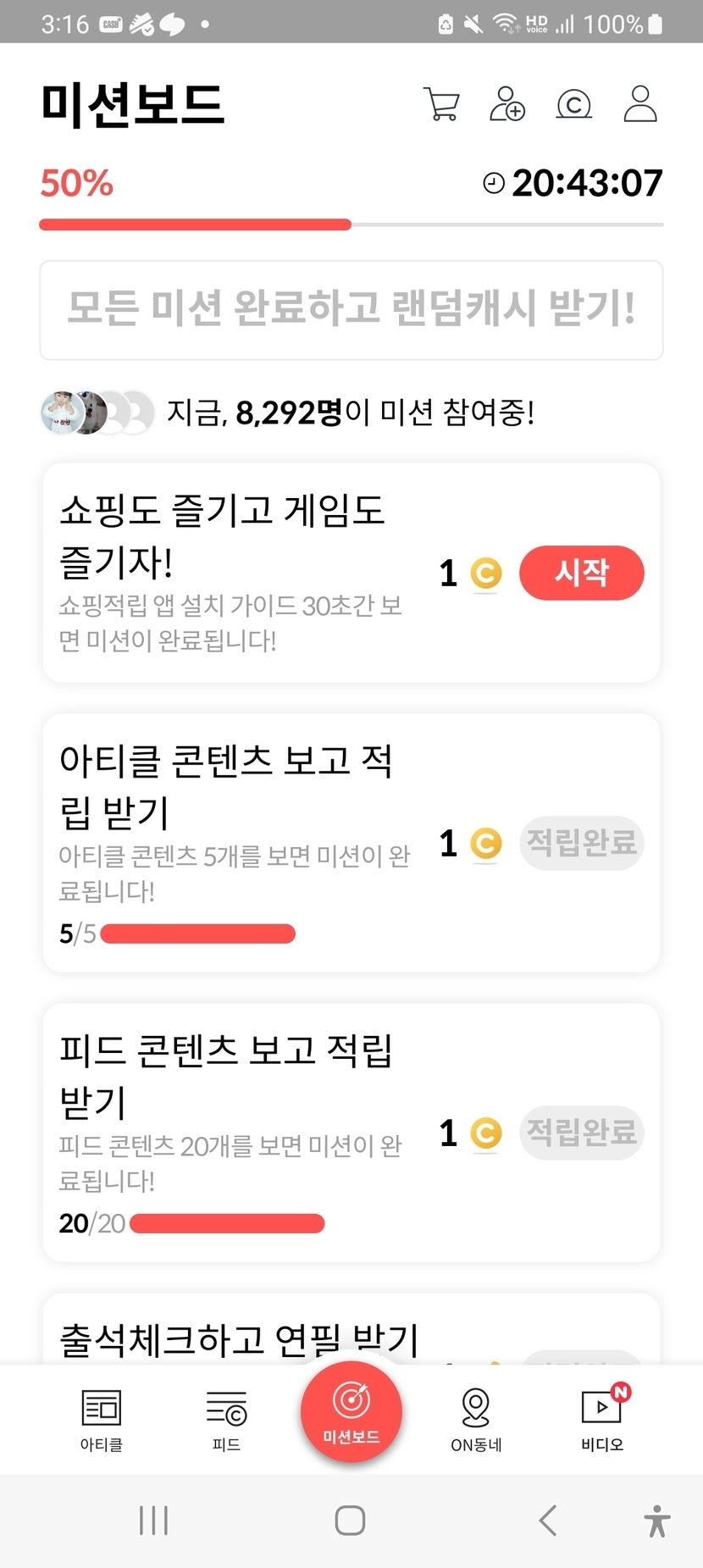Tap the 모든 미션 완료하고 랜덤캐시 받기 banner

tap(351, 310)
